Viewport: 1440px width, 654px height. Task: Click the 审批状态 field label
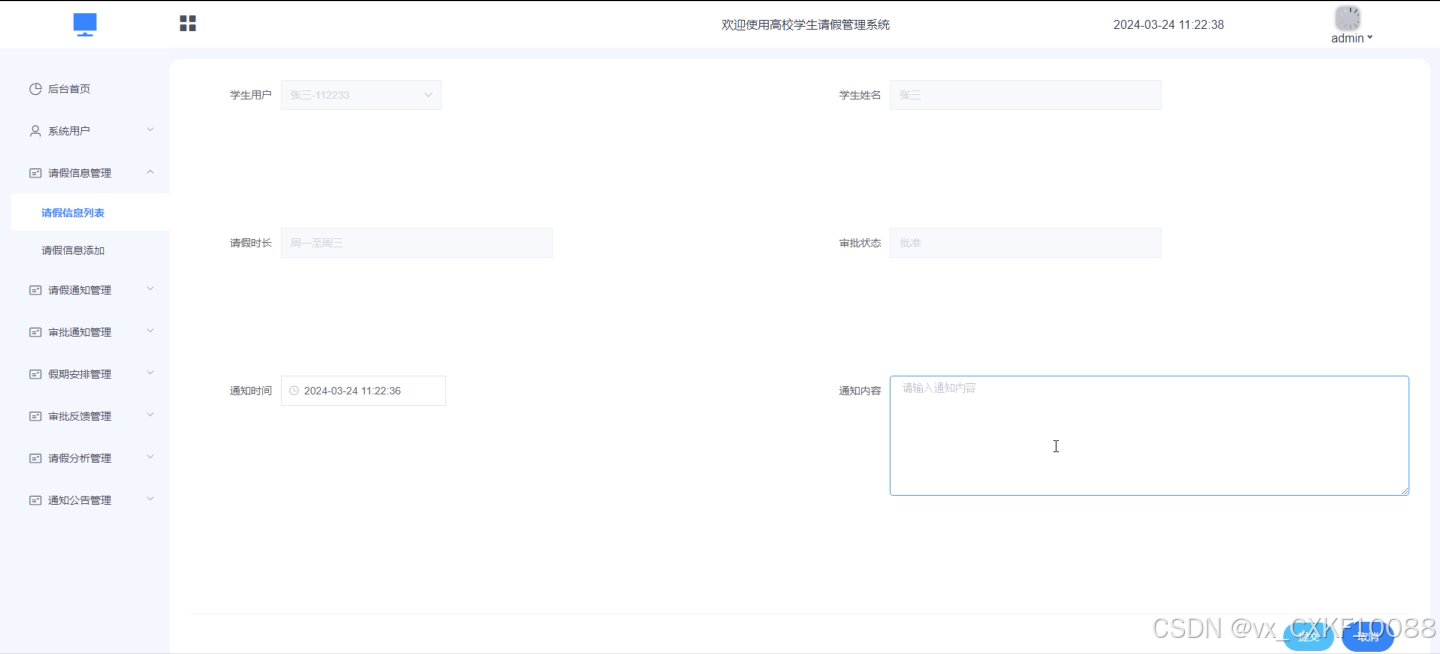click(x=860, y=243)
